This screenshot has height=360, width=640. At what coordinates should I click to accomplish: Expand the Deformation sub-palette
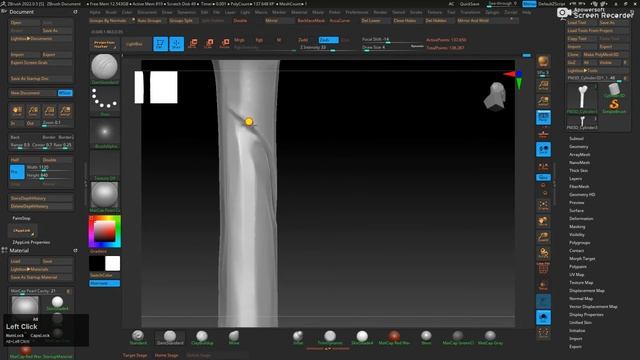click(x=581, y=219)
